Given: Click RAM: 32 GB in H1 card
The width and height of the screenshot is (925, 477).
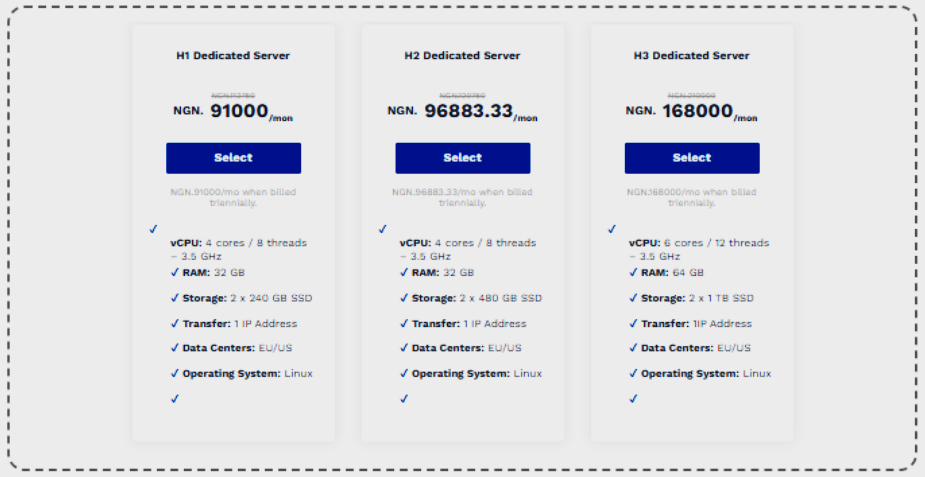Looking at the screenshot, I should tap(214, 272).
